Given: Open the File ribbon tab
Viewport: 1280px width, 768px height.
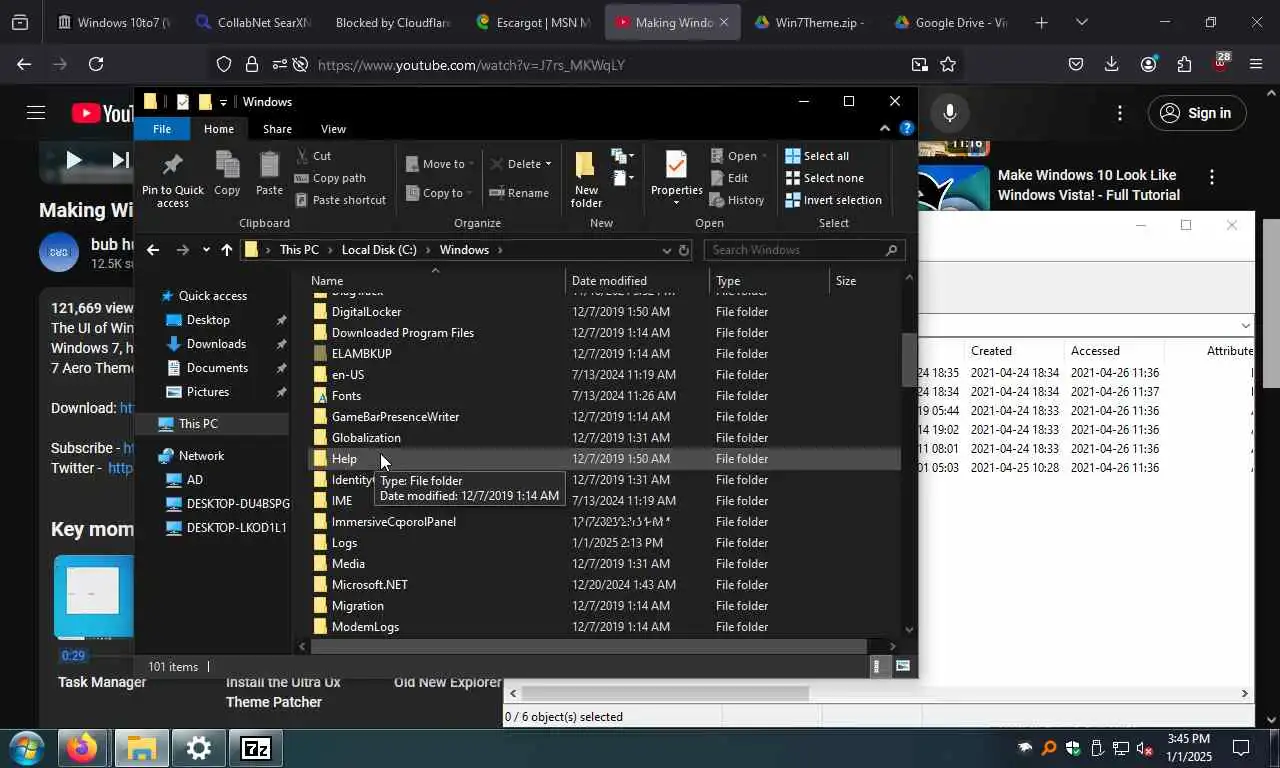Looking at the screenshot, I should (x=161, y=129).
